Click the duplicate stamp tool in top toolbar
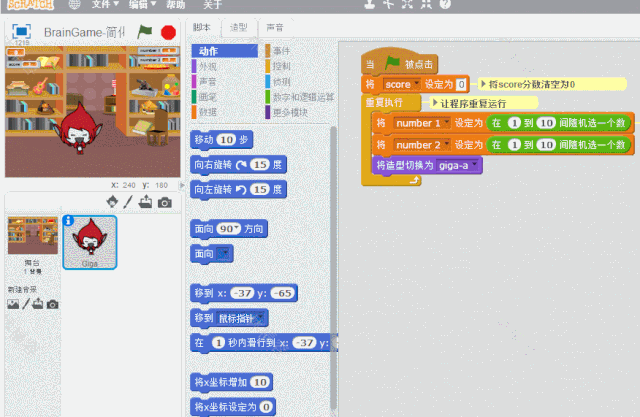This screenshot has width=640, height=417. (x=371, y=4)
